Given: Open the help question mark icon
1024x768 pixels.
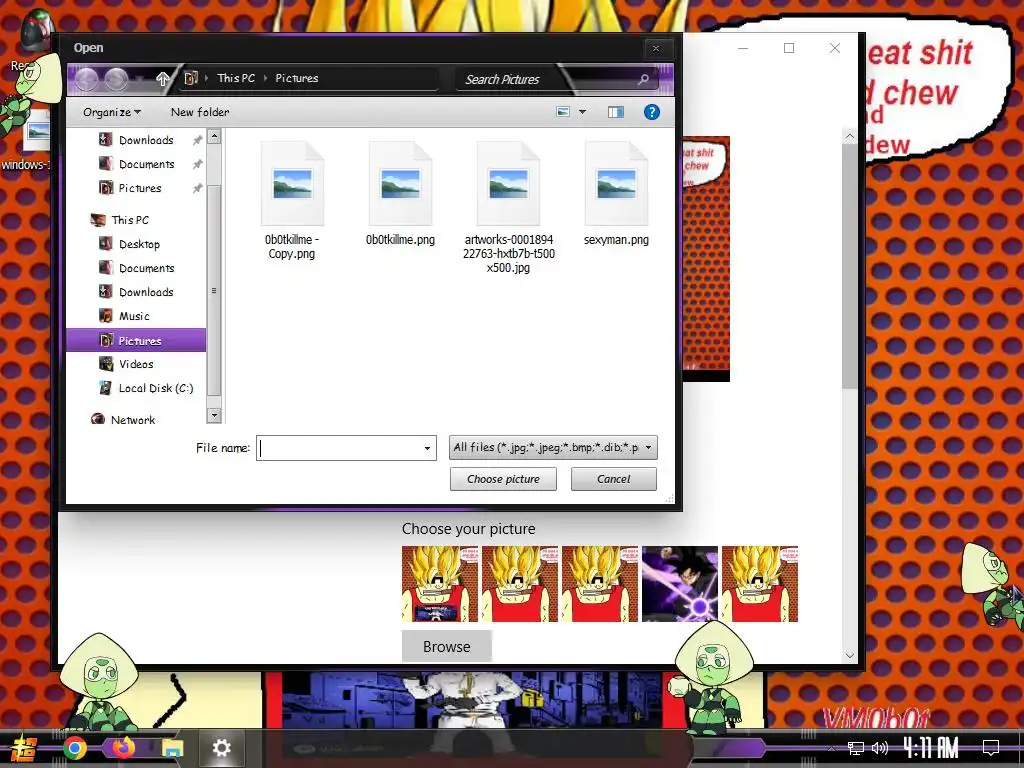Looking at the screenshot, I should [x=651, y=112].
